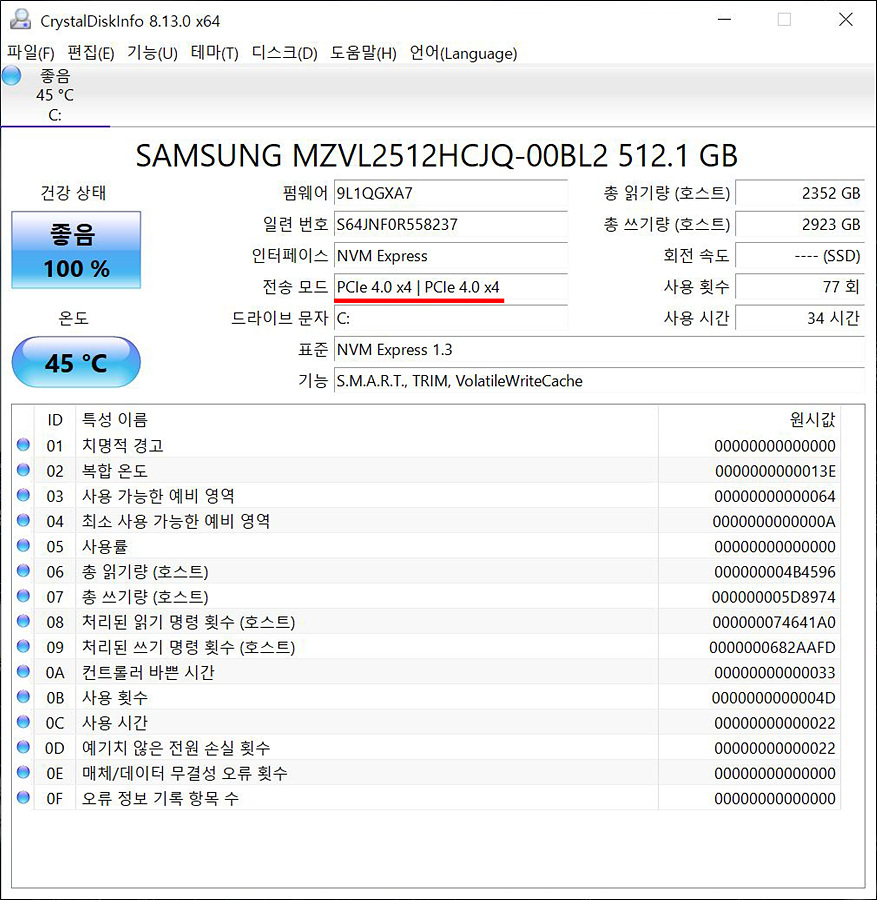
Task: Click status icon for row 0A 컨트롤러 바쁜 시간
Action: pyautogui.click(x=24, y=671)
